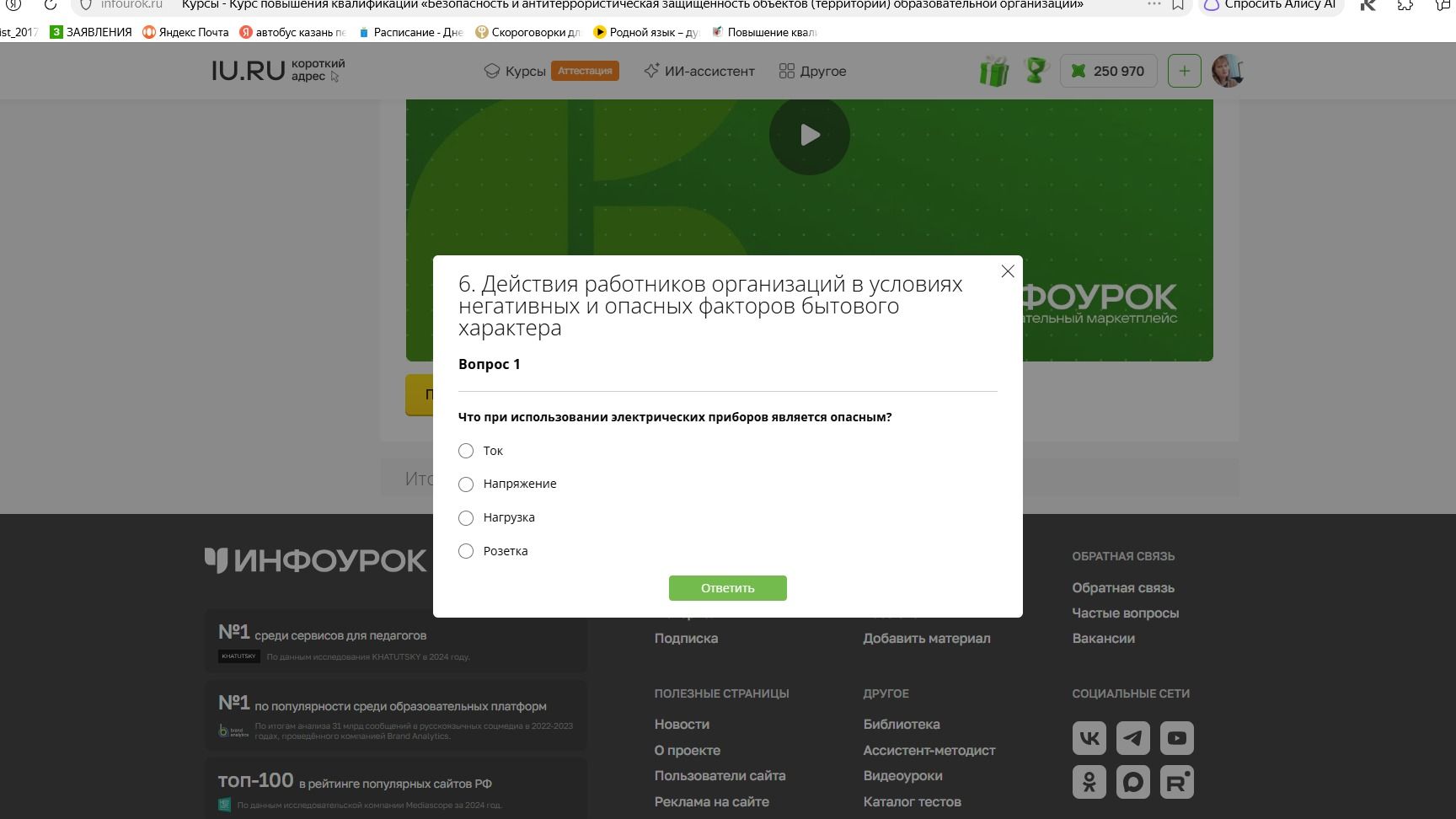
Task: Submit answer with «Ответить» button
Action: pos(728,588)
